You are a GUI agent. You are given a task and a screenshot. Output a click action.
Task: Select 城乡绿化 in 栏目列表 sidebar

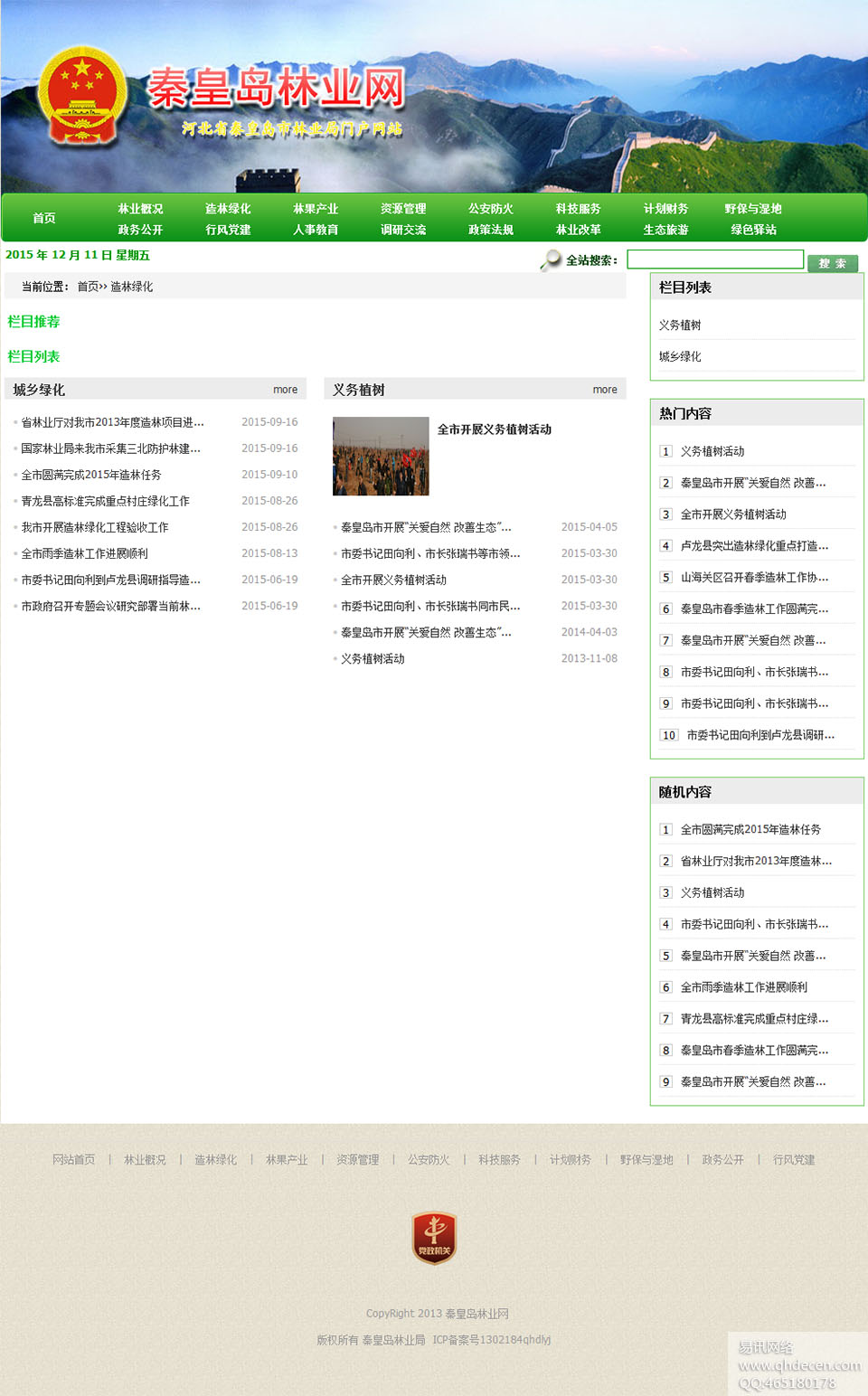tap(680, 357)
